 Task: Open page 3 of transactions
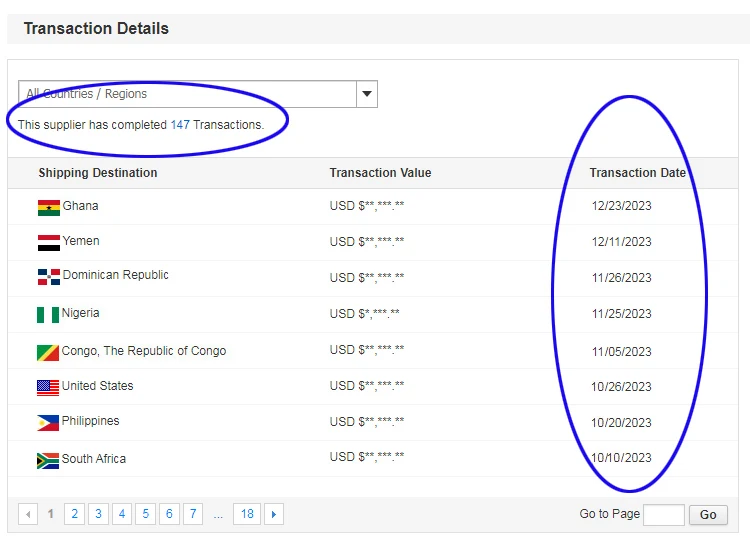pos(98,514)
